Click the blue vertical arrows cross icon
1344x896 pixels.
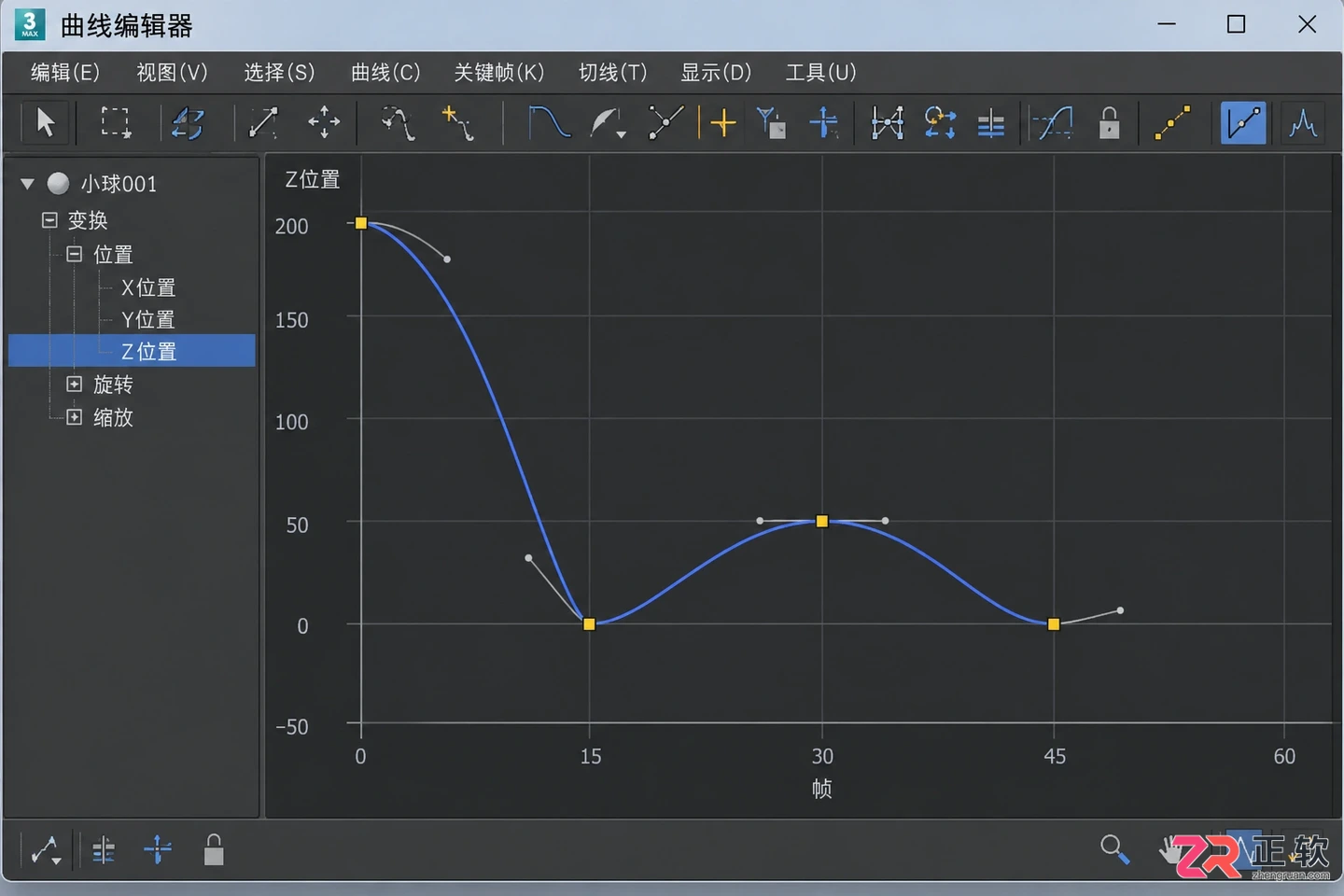click(824, 122)
